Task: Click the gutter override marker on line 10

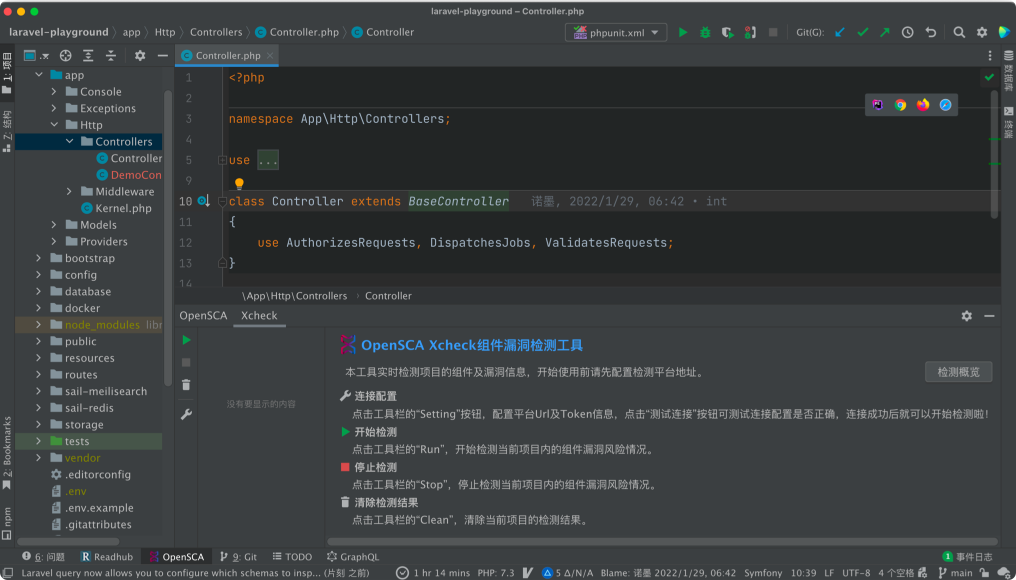Action: tap(203, 202)
